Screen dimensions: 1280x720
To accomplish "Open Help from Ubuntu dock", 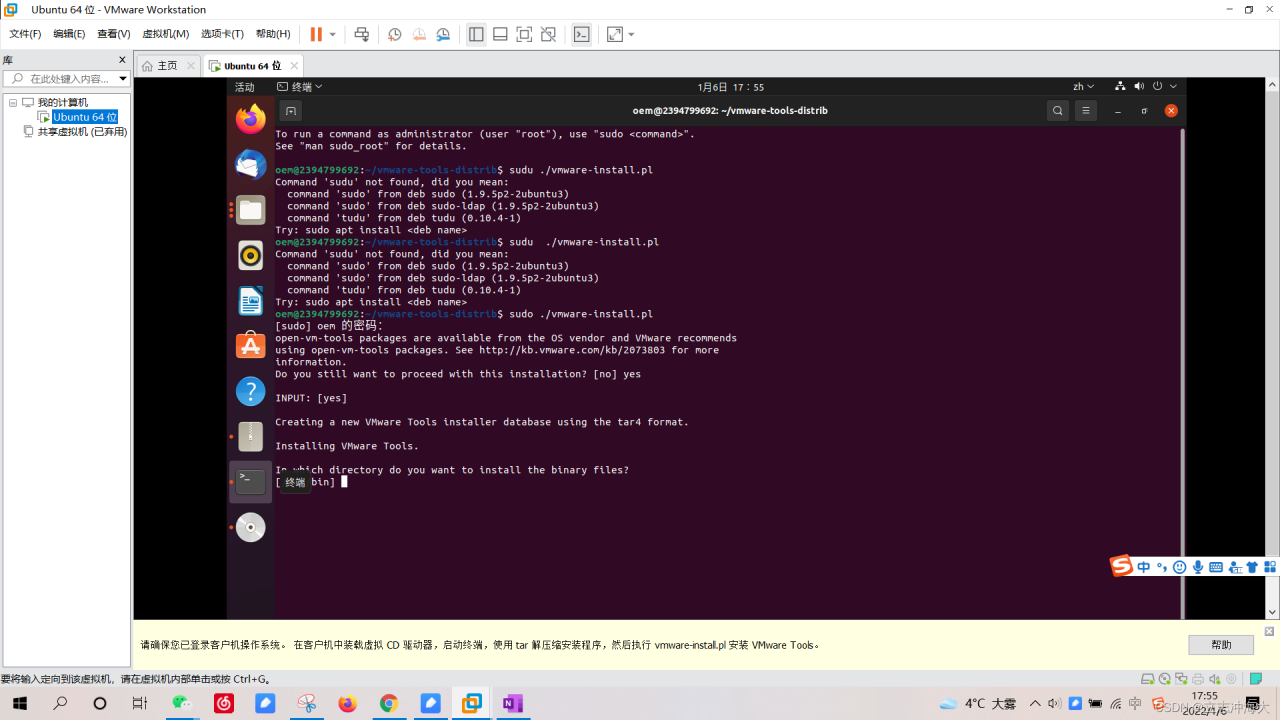I will (x=251, y=391).
